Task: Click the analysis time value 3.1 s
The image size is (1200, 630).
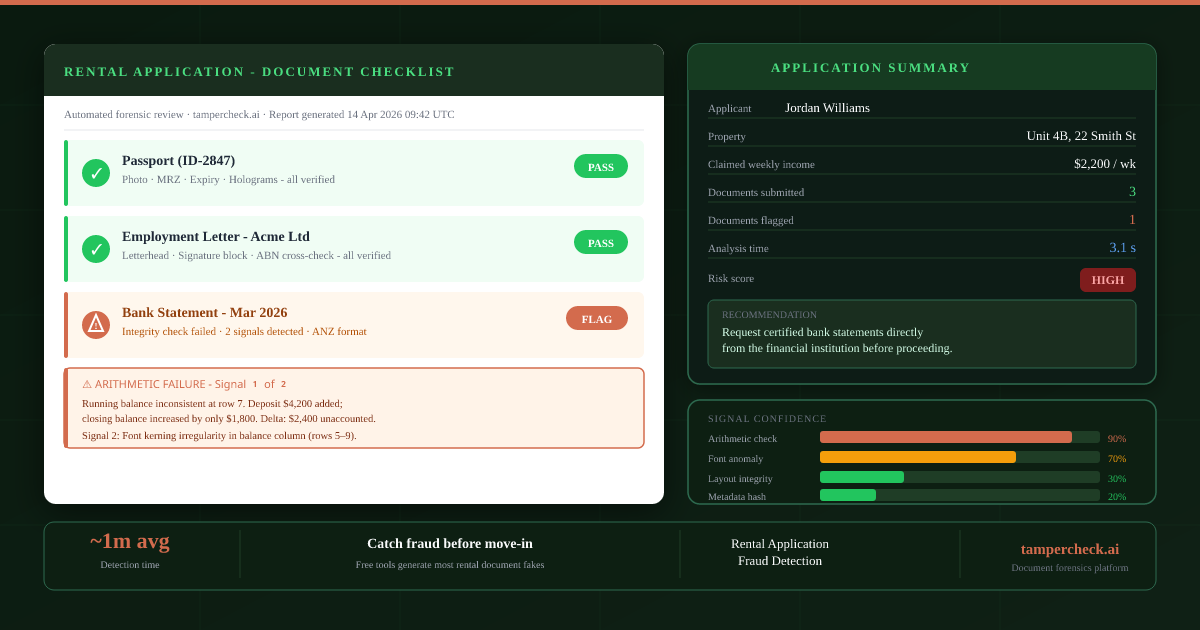Action: [x=1122, y=248]
